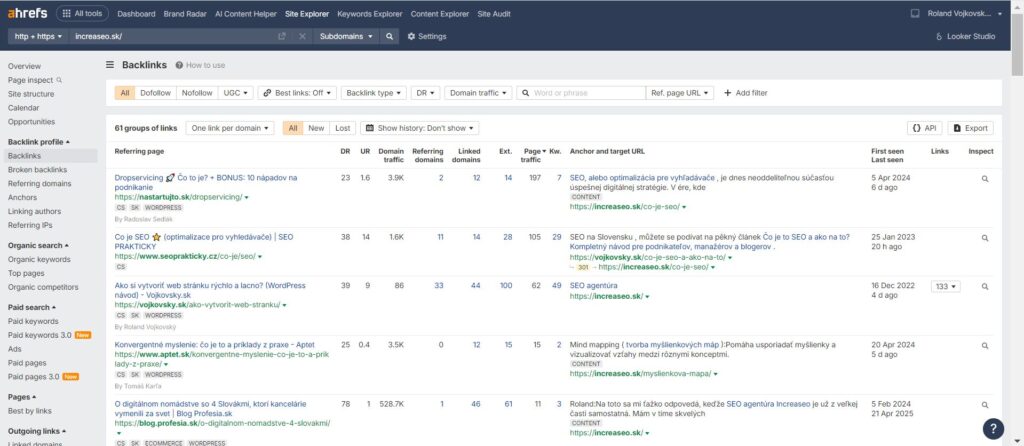Change the Subdomains mode dropdown
1024x446 pixels.
tap(345, 37)
